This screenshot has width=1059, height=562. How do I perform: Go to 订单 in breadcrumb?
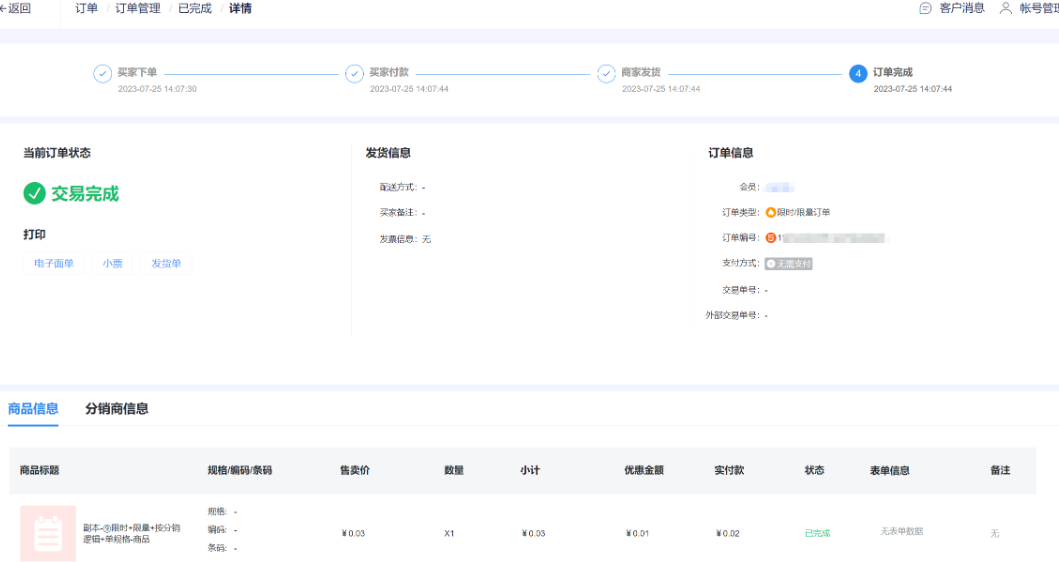pyautogui.click(x=87, y=8)
